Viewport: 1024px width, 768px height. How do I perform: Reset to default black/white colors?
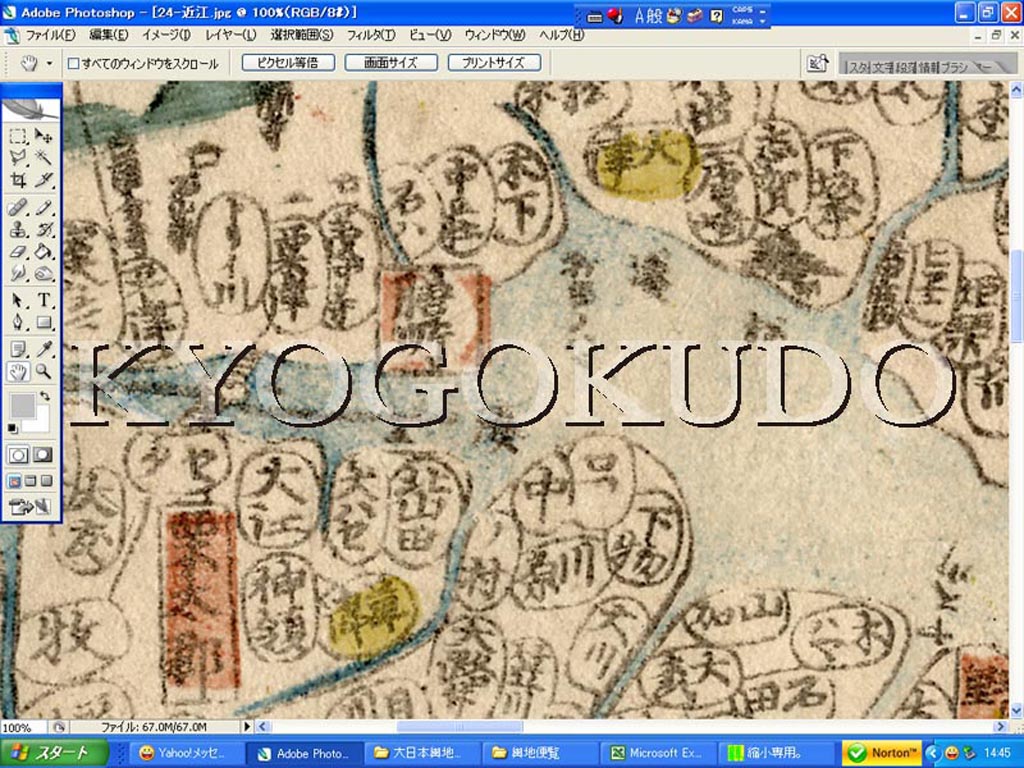point(12,428)
